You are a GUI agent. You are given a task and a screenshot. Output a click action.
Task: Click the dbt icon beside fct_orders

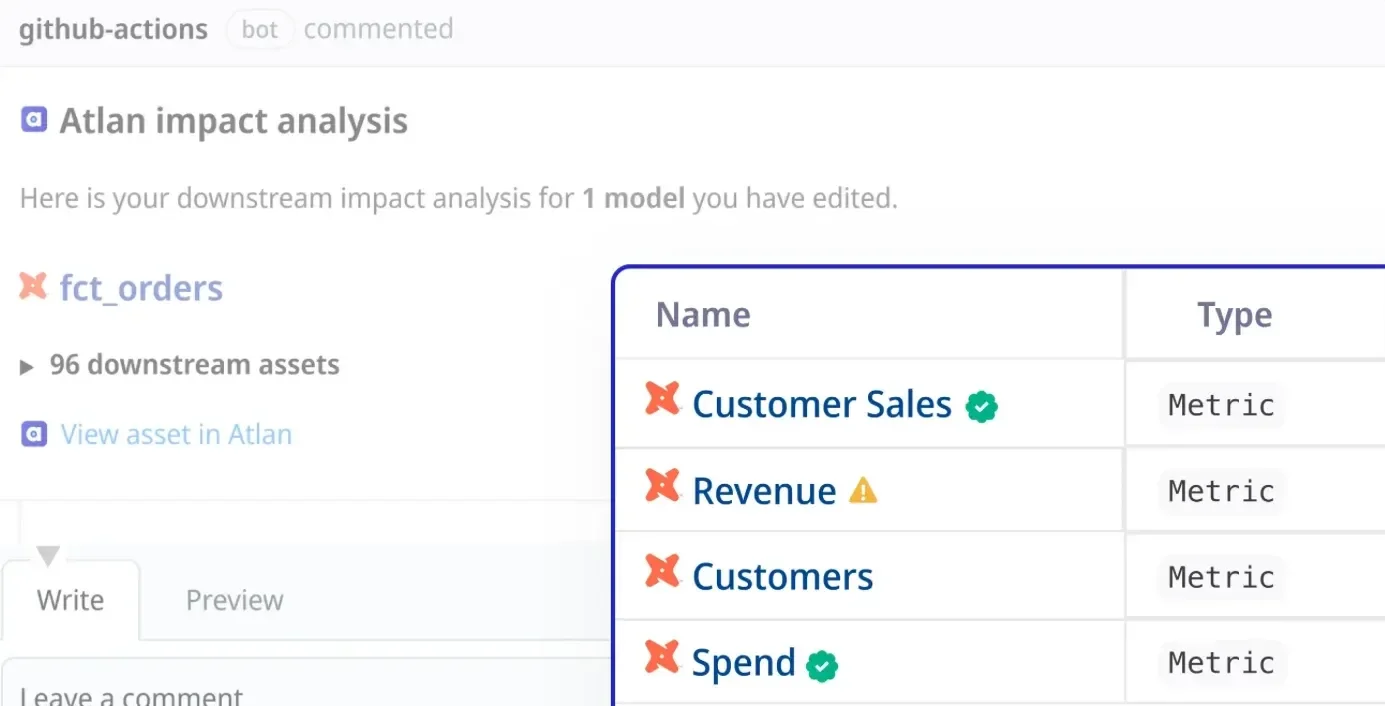31,287
